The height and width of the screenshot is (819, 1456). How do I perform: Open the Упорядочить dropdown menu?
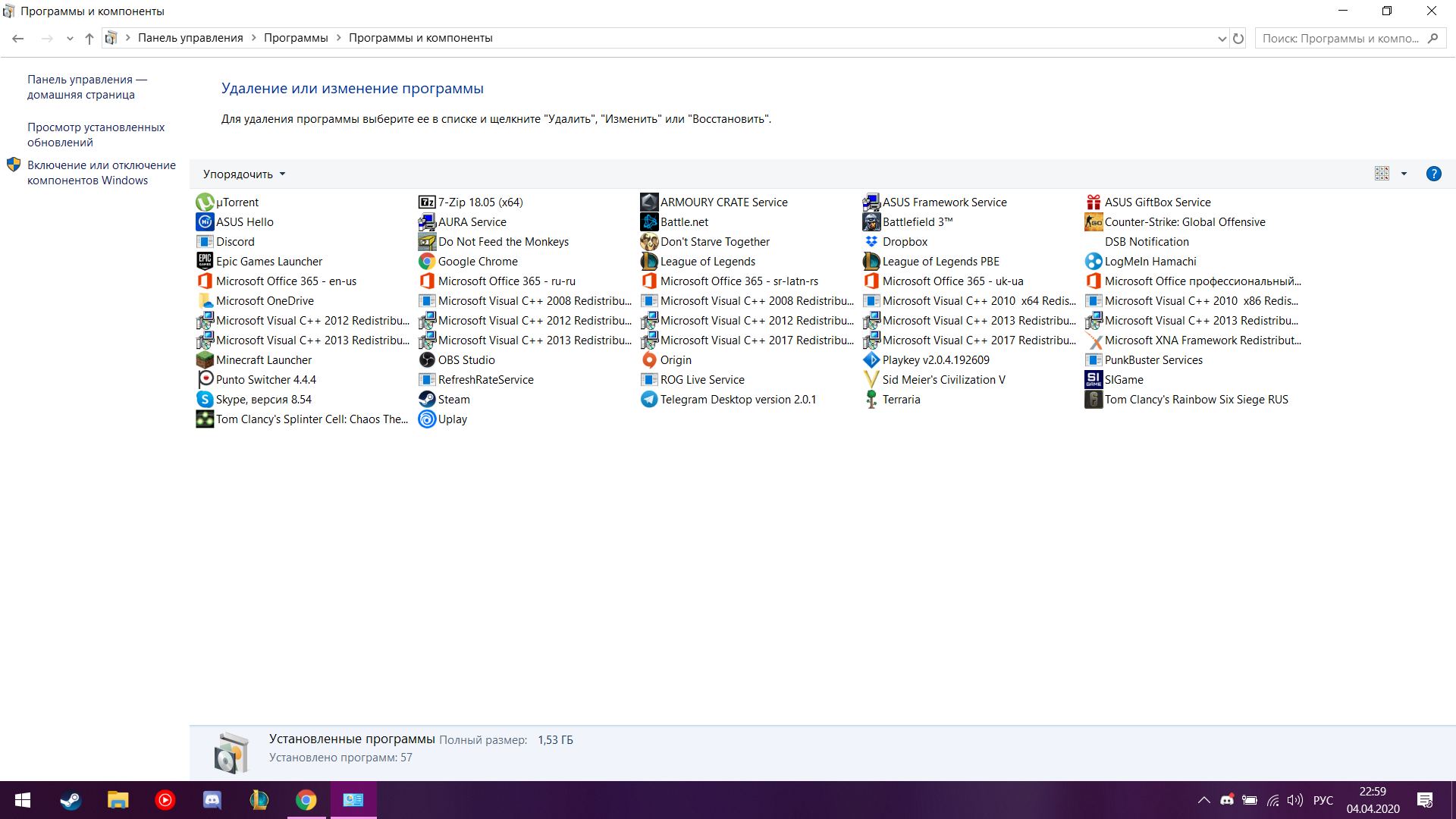[244, 174]
